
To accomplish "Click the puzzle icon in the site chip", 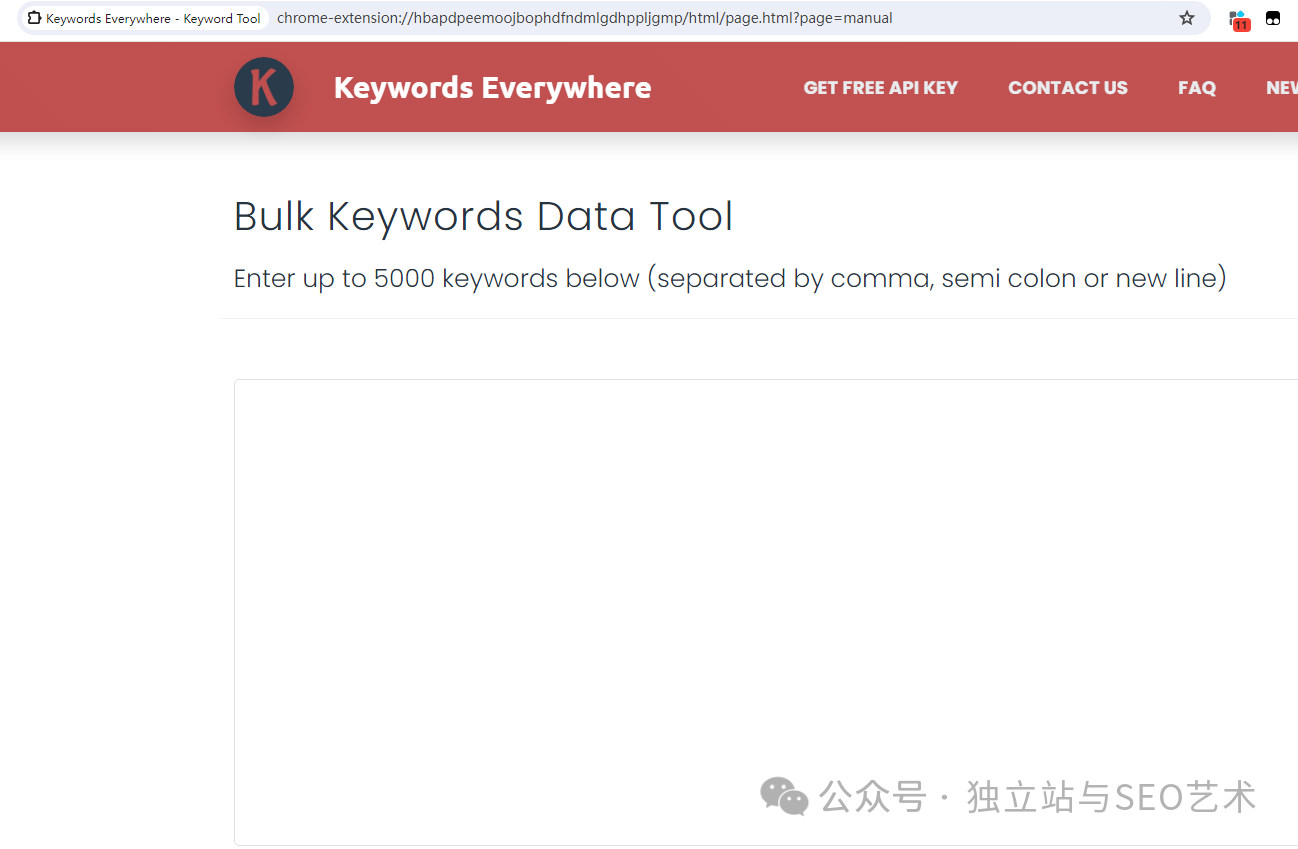I will (34, 18).
